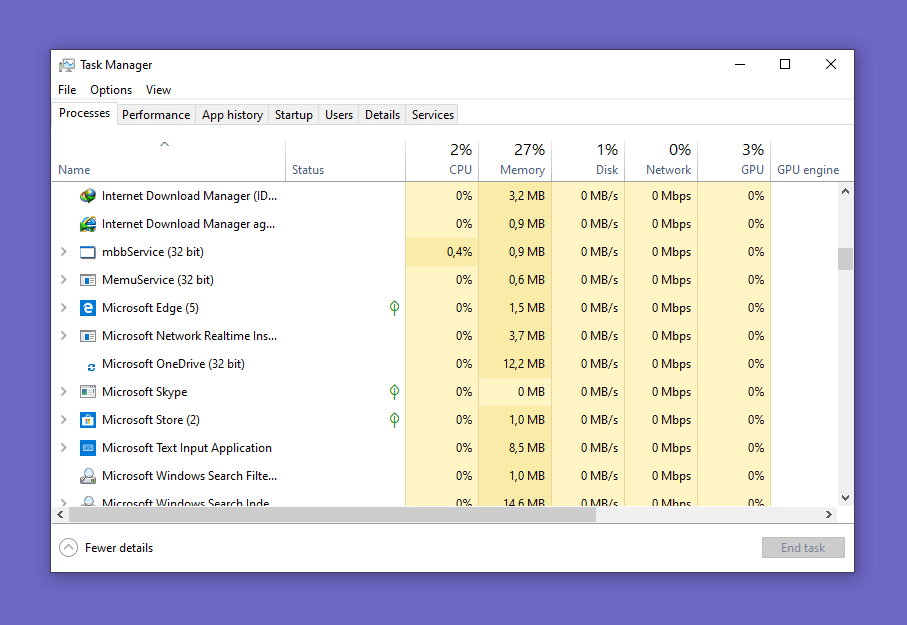Viewport: 907px width, 625px height.
Task: Open the File menu
Action: point(67,90)
